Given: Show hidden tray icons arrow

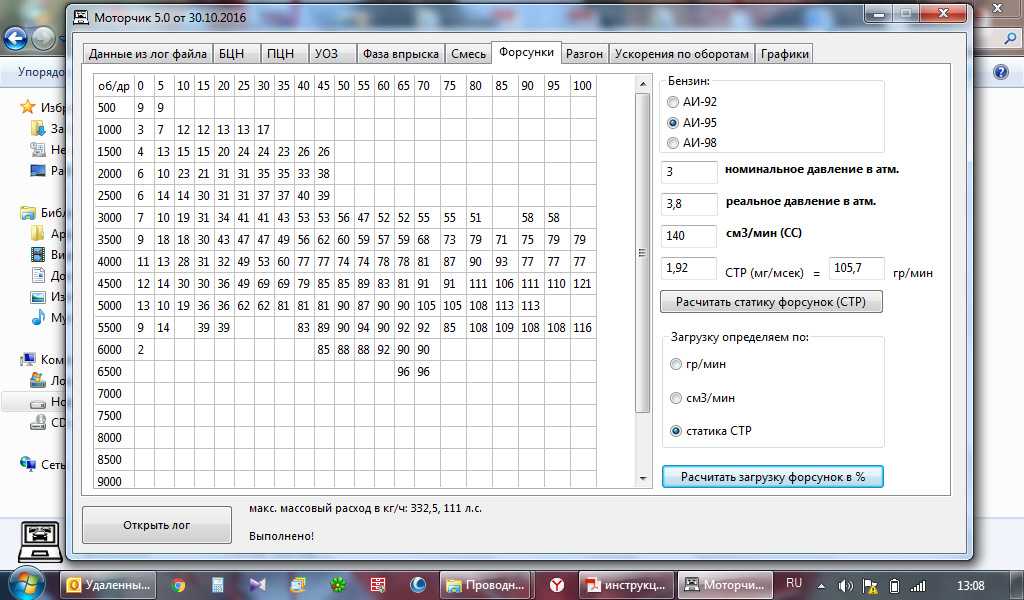Looking at the screenshot, I should (x=821, y=586).
